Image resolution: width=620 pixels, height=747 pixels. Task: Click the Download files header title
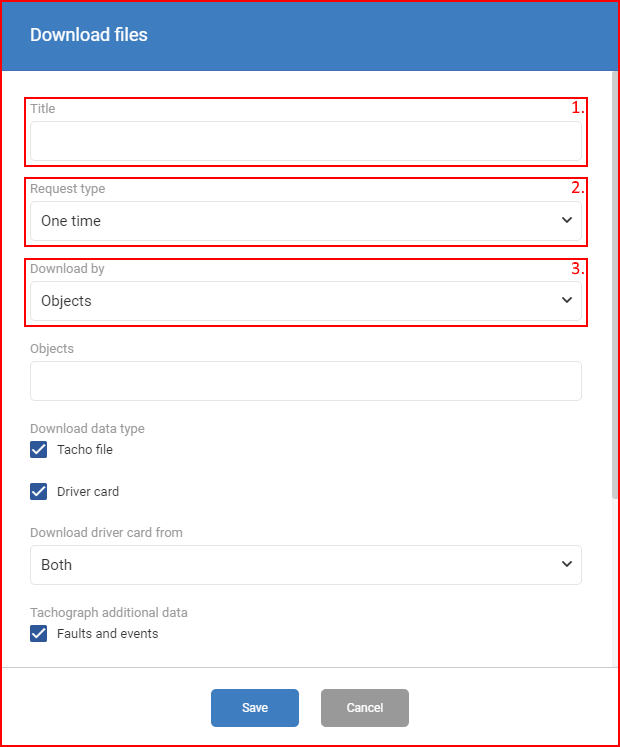coord(89,35)
